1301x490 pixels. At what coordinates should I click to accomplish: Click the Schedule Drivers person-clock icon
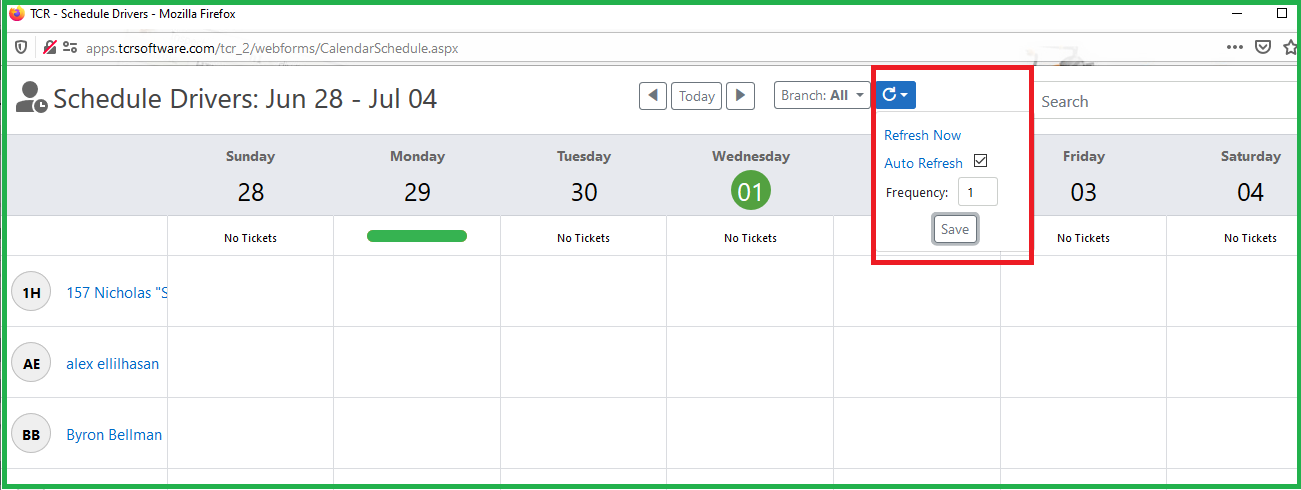[x=32, y=97]
